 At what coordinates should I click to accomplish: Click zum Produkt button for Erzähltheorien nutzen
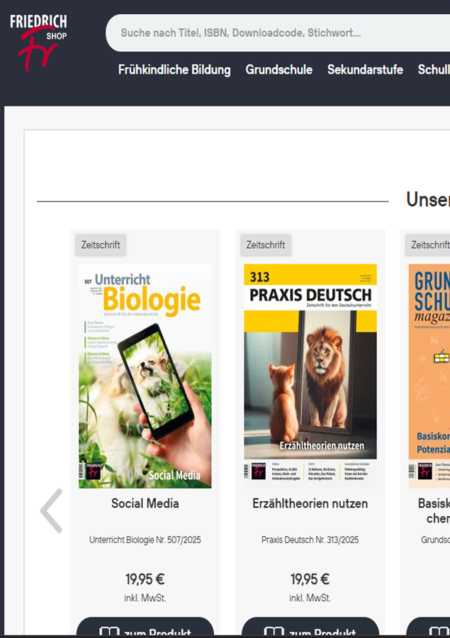click(x=310, y=627)
